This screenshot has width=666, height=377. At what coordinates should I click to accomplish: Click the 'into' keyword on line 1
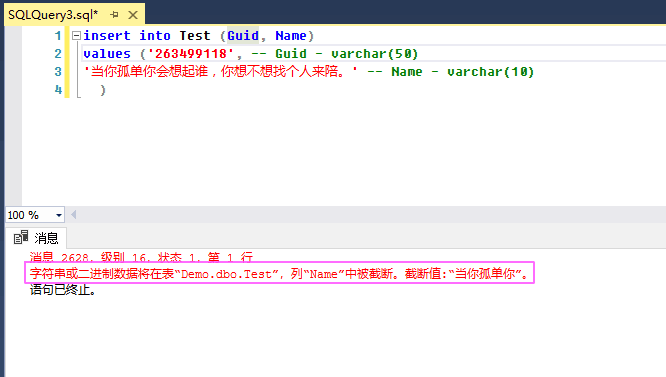click(155, 36)
